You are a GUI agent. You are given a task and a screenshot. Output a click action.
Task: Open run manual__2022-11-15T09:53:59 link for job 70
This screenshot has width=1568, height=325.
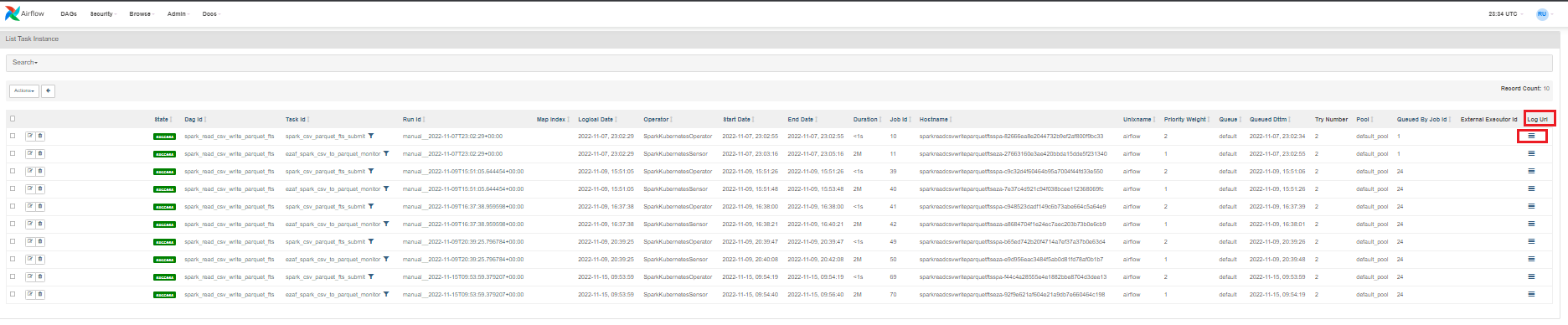(x=463, y=294)
